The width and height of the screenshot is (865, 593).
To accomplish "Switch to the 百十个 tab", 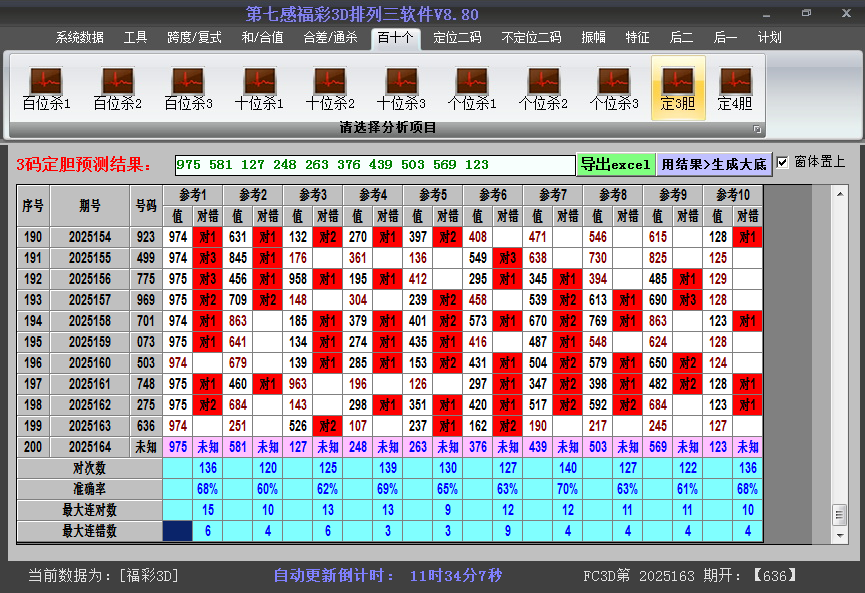I will (x=396, y=39).
